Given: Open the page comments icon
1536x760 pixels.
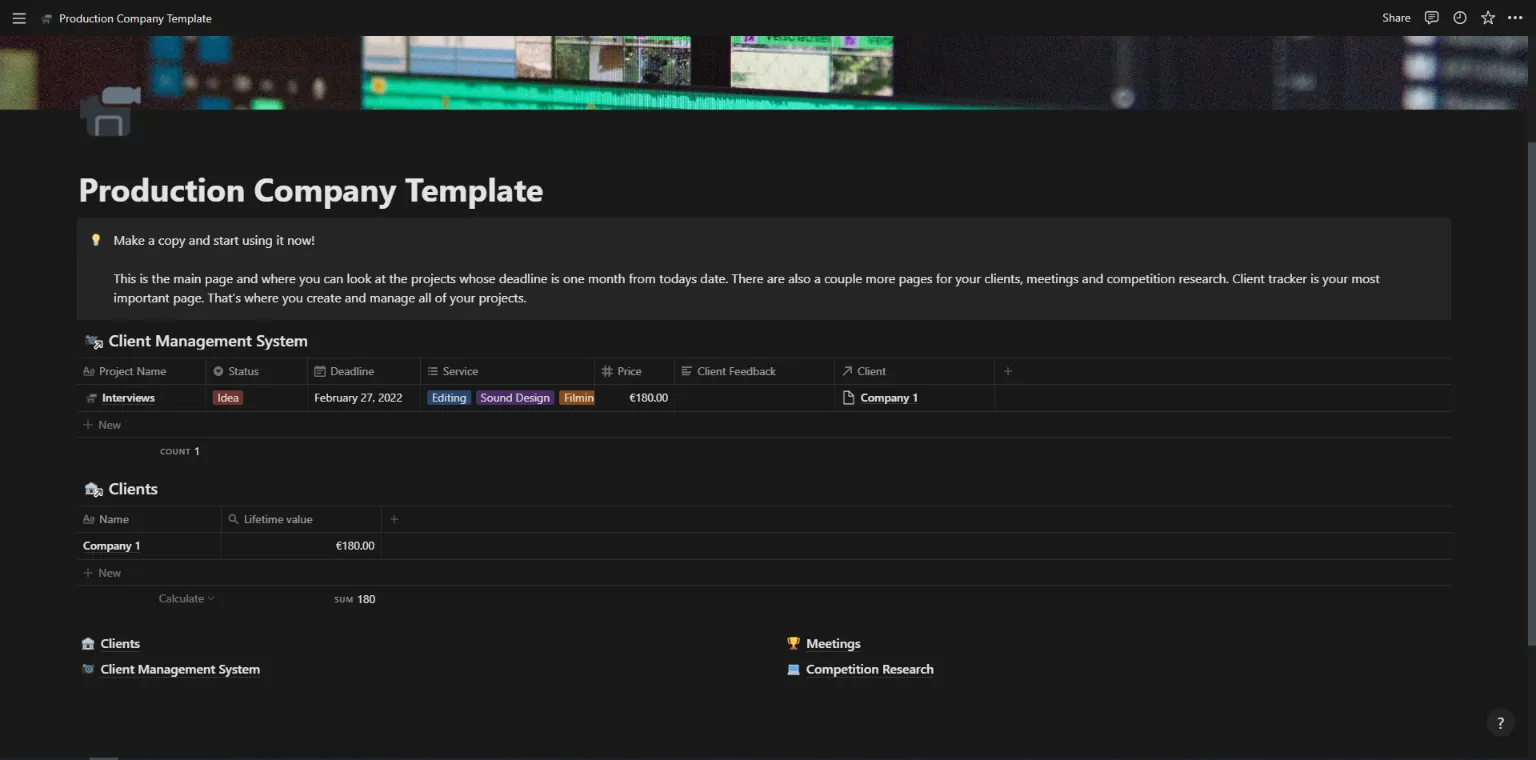Looking at the screenshot, I should pos(1431,18).
